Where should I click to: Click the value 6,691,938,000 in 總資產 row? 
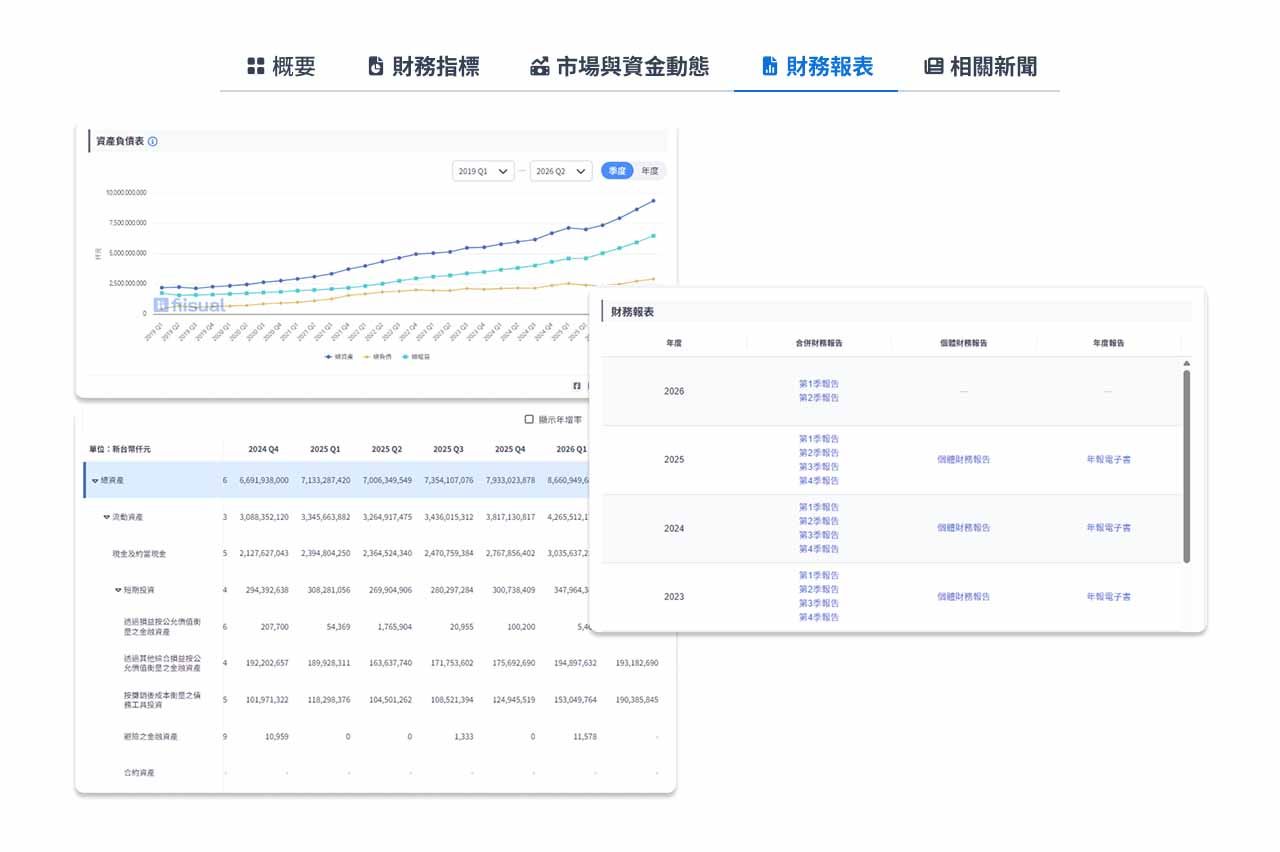[264, 481]
